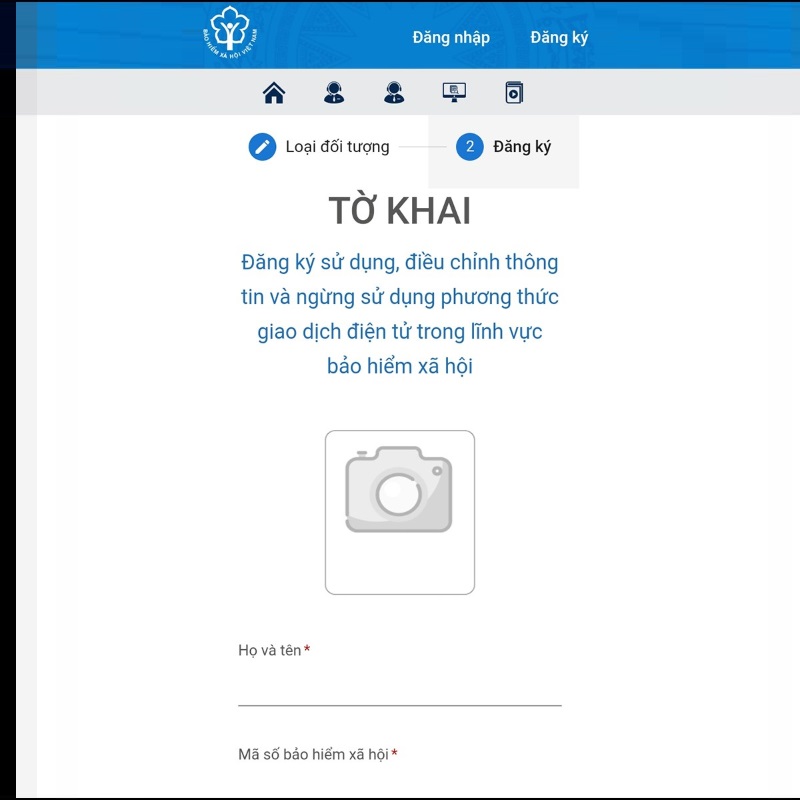Click the photo upload frame
Screen dimensions: 800x800
click(399, 512)
